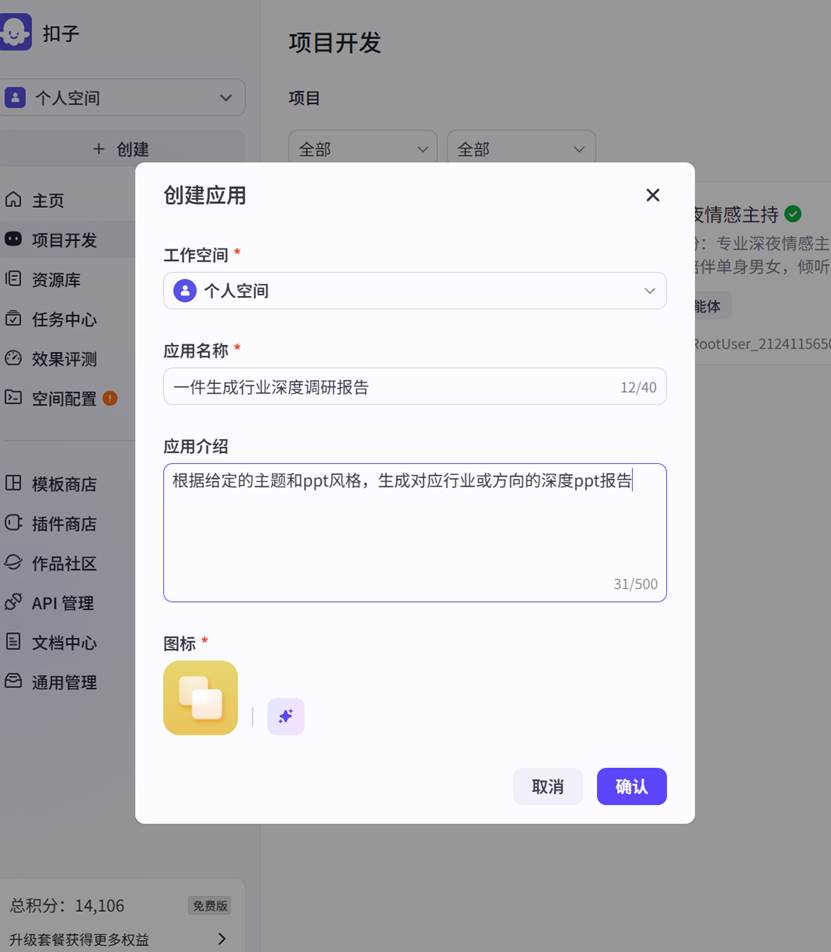The width and height of the screenshot is (831, 952).
Task: Click the green verified badge on project card
Action: (793, 214)
